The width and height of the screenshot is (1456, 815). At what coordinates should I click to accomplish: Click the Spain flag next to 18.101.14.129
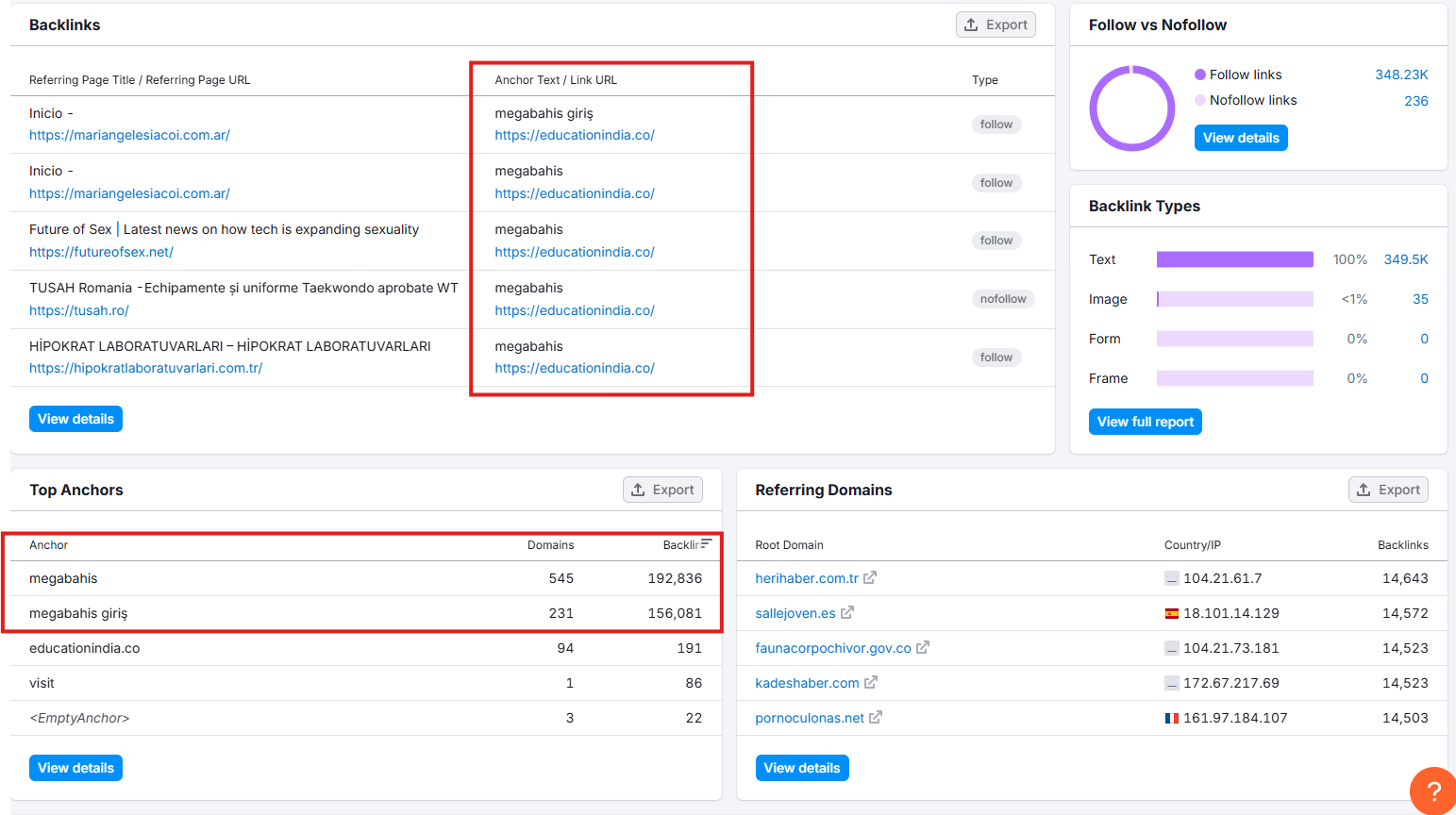pyautogui.click(x=1172, y=613)
